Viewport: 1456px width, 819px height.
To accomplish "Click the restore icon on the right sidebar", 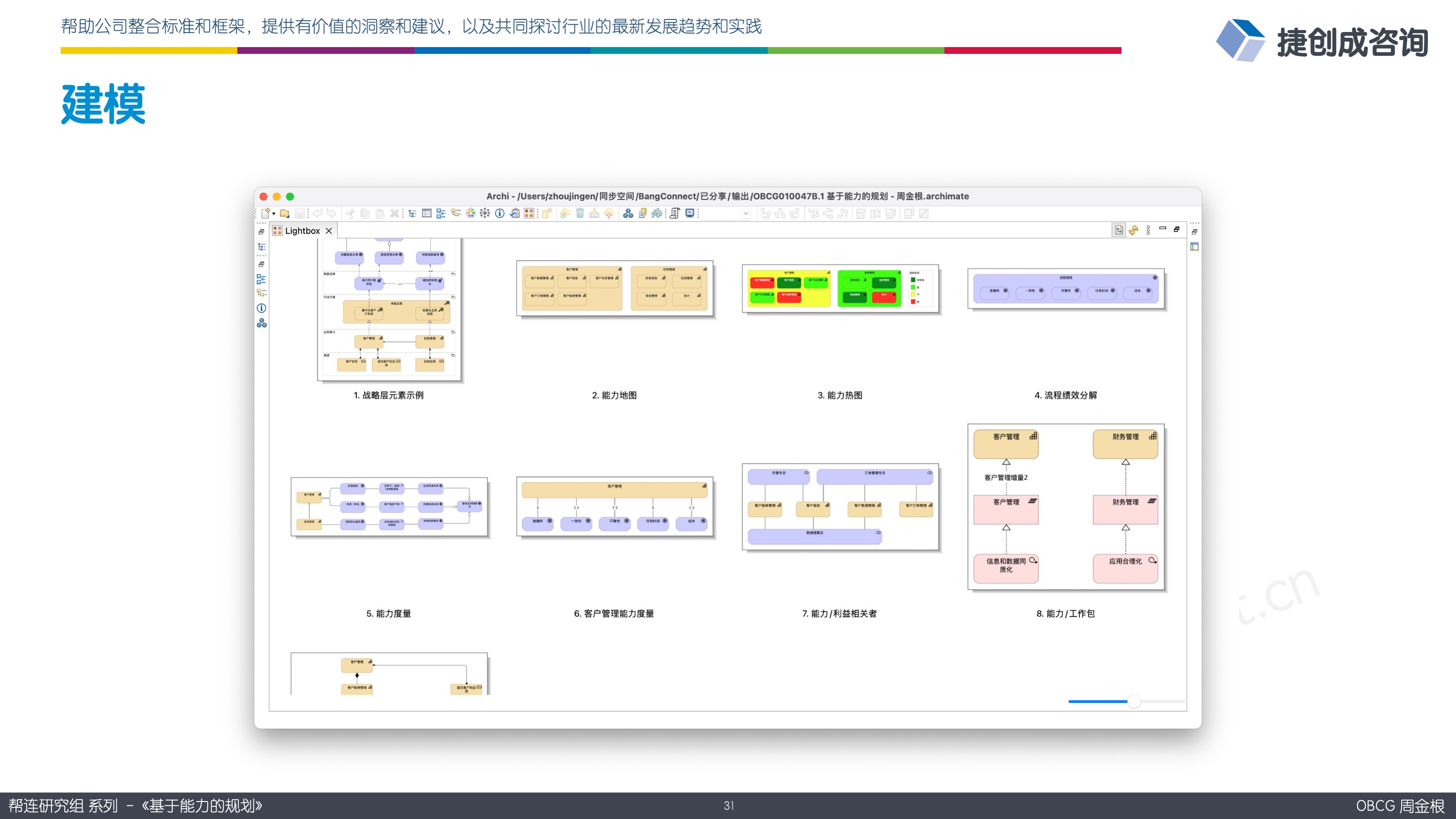I will [1194, 232].
